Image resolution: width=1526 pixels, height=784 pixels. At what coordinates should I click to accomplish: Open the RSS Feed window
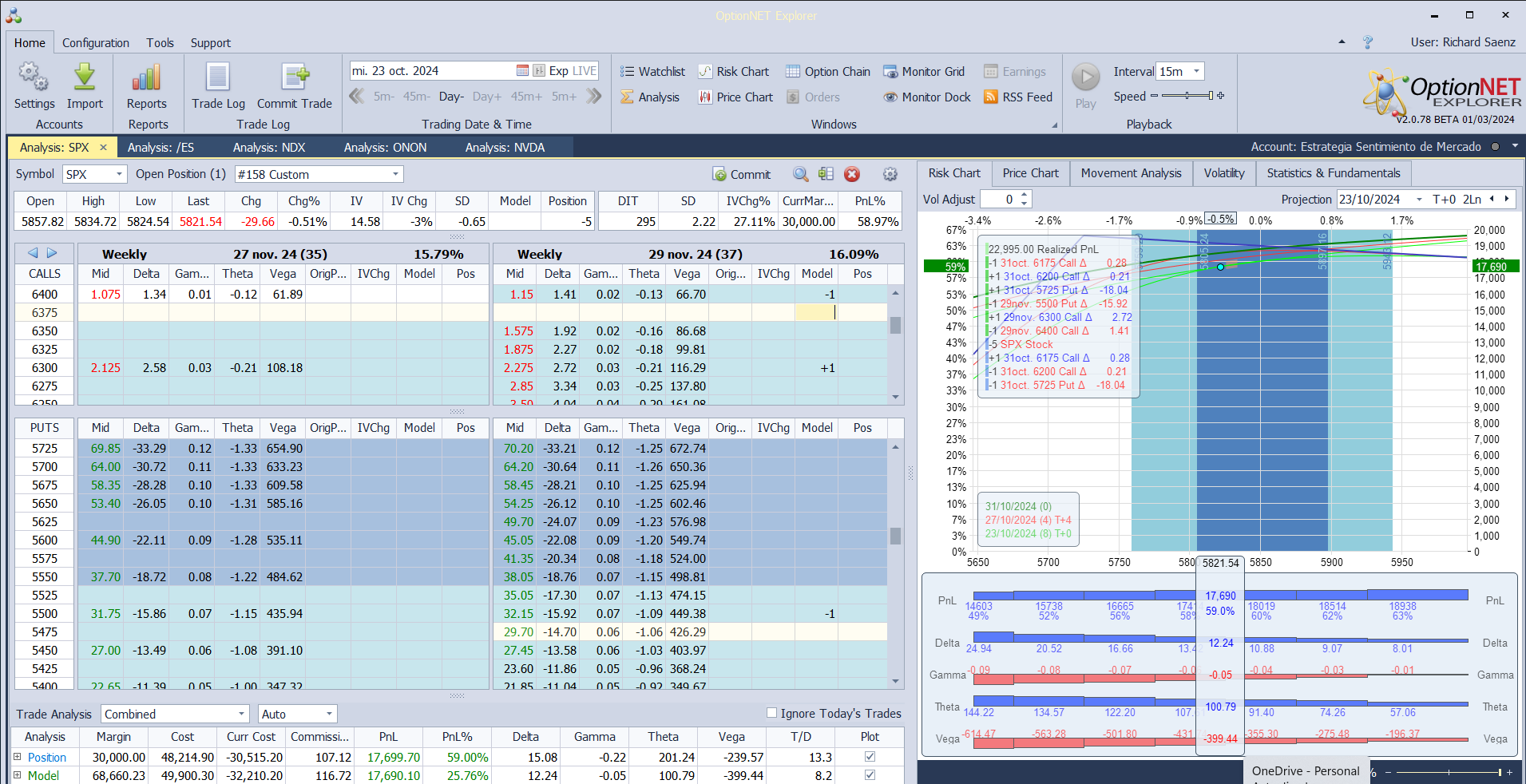pos(1018,97)
